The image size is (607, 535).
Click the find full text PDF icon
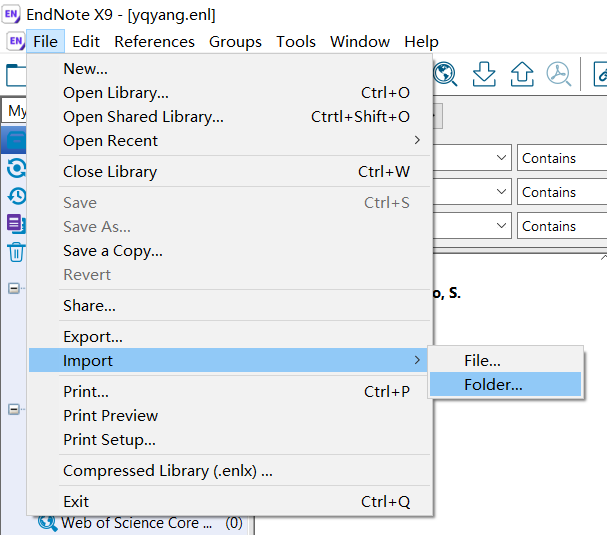559,74
